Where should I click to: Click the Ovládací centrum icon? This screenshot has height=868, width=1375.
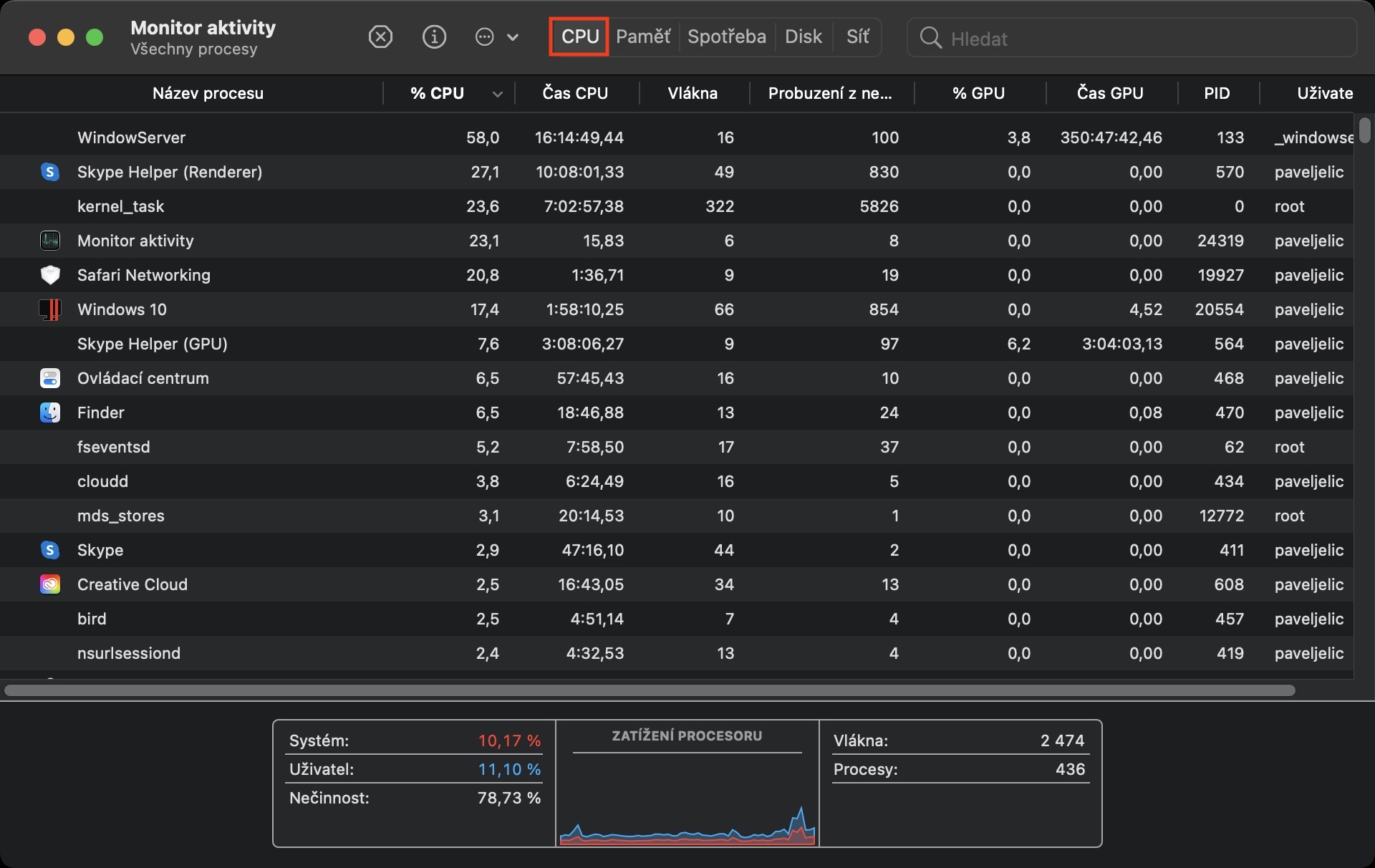[49, 378]
